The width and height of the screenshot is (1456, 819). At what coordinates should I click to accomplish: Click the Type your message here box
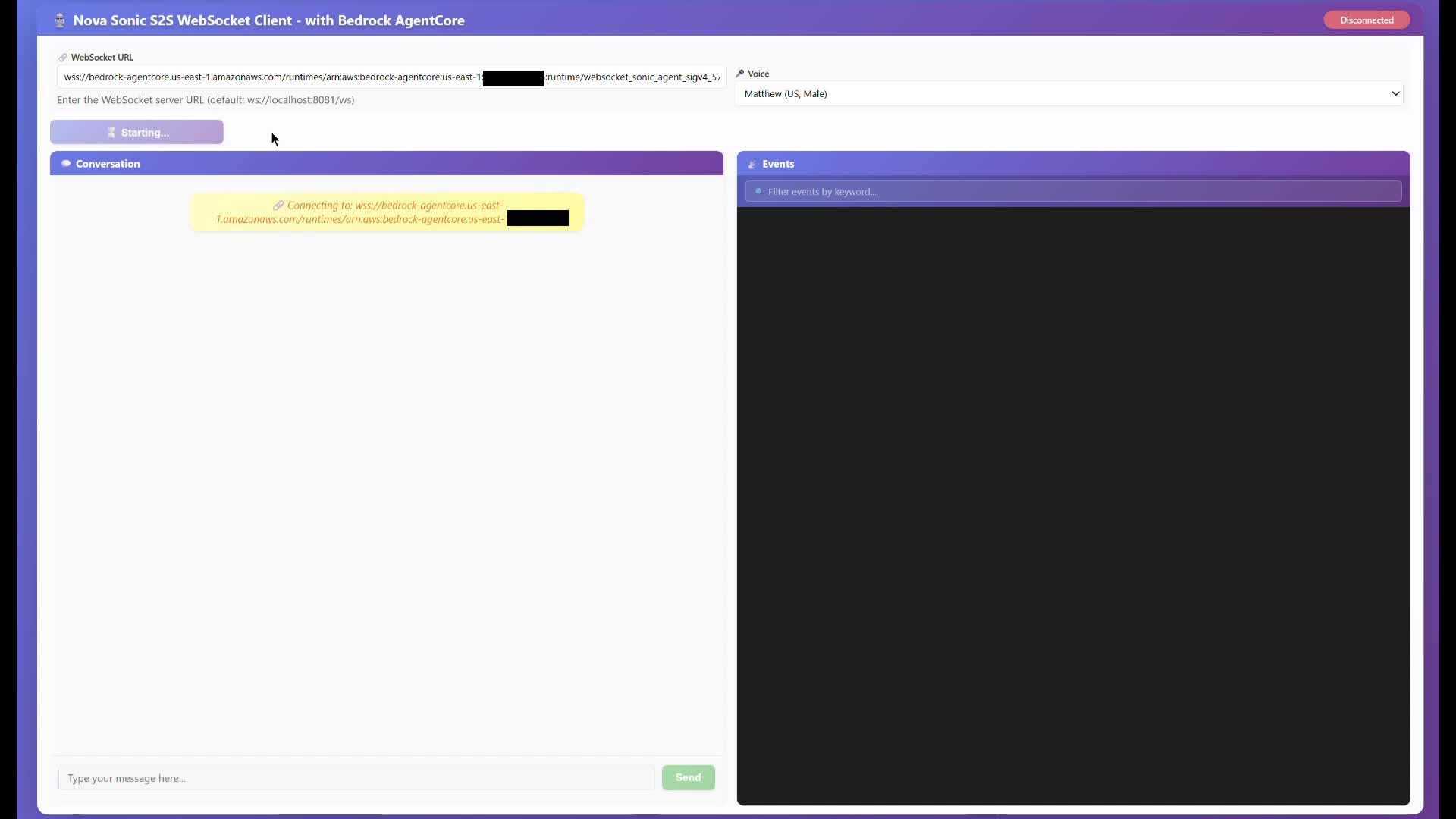[356, 778]
